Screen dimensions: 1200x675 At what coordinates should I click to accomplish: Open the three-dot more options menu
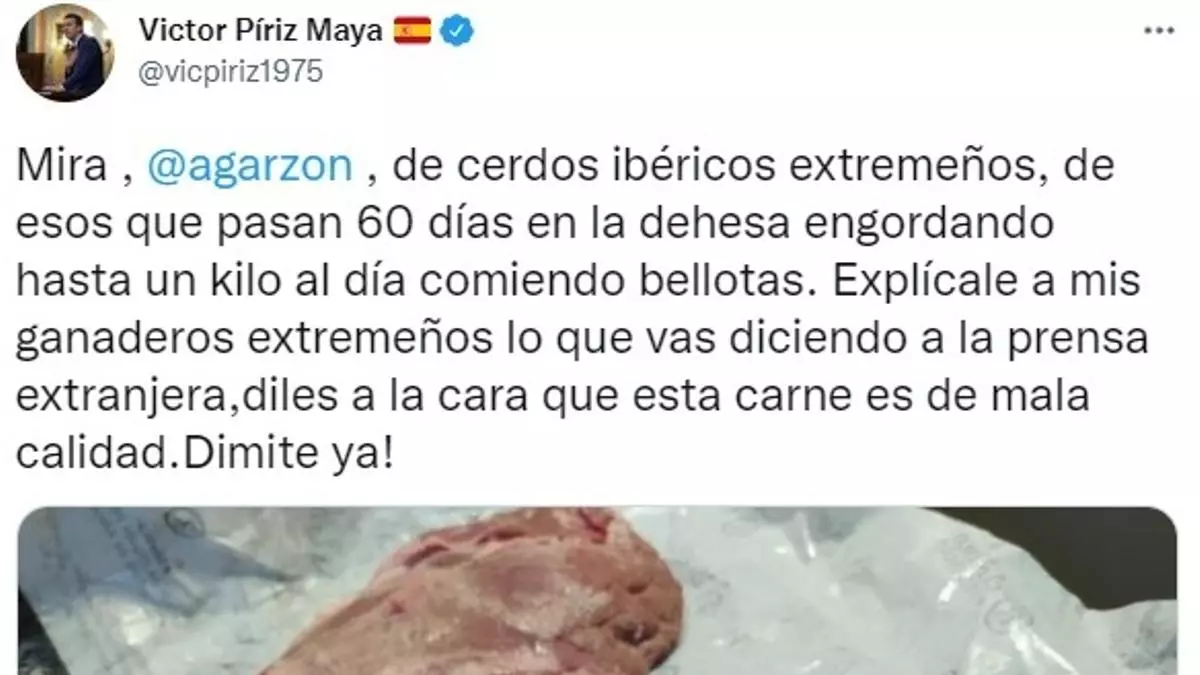pos(1161,32)
